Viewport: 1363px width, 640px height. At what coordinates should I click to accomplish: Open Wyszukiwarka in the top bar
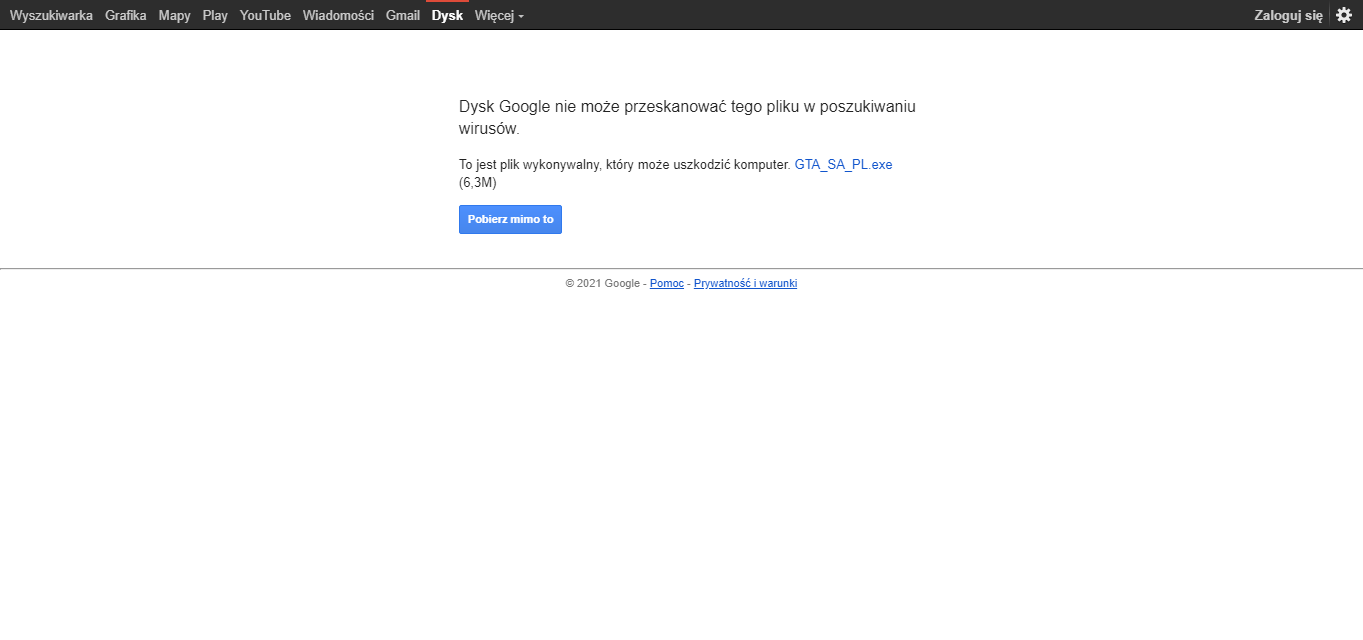point(51,15)
